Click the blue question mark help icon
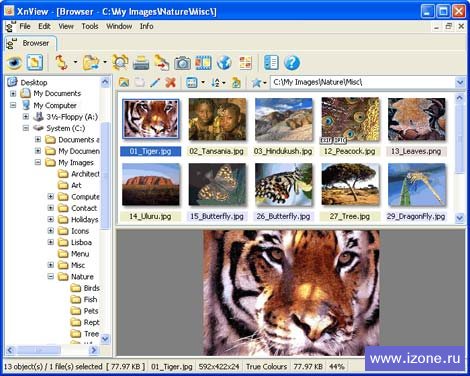470x376 pixels. (292, 63)
